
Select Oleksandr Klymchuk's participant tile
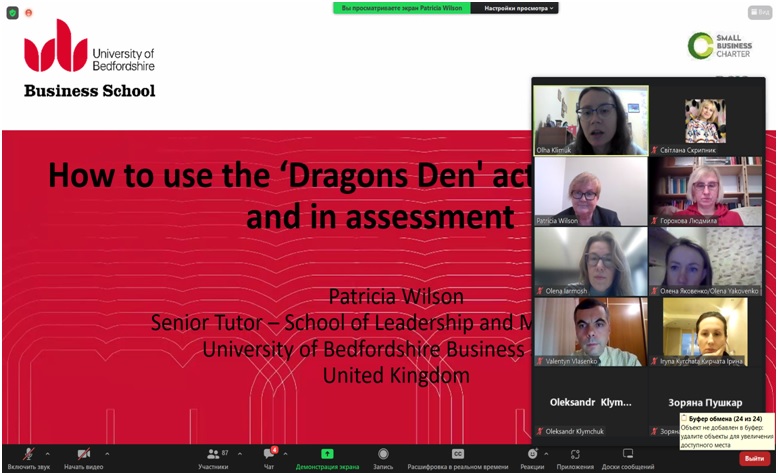click(591, 403)
